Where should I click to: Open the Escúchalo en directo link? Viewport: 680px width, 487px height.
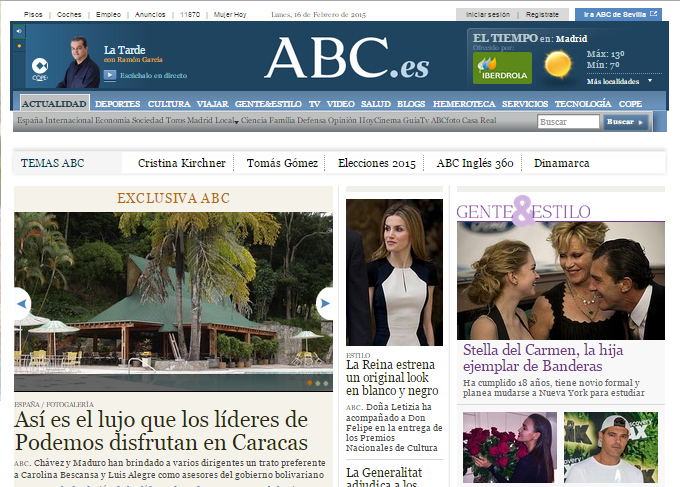pyautogui.click(x=154, y=75)
